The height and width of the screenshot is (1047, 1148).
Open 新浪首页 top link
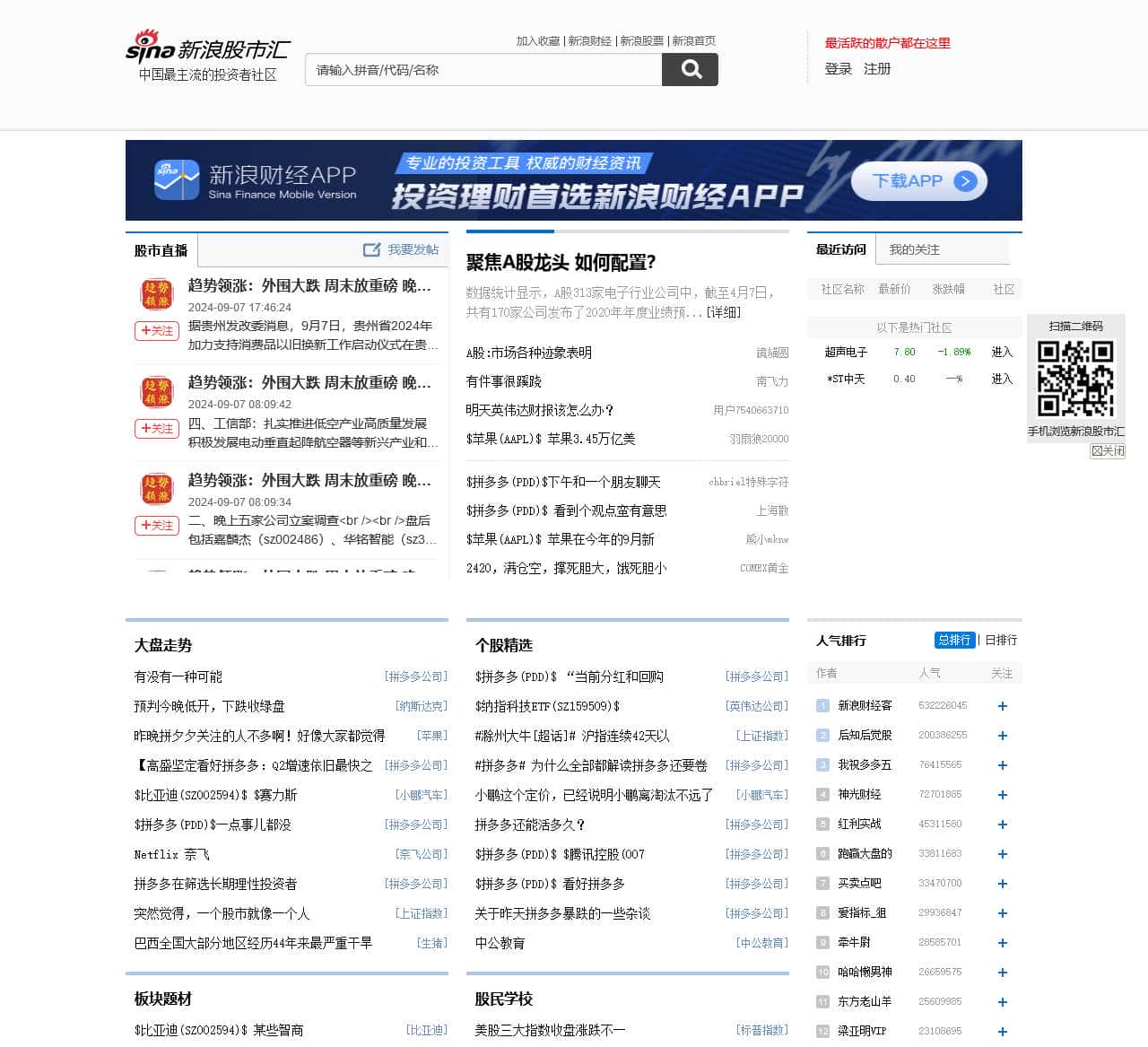coord(694,41)
